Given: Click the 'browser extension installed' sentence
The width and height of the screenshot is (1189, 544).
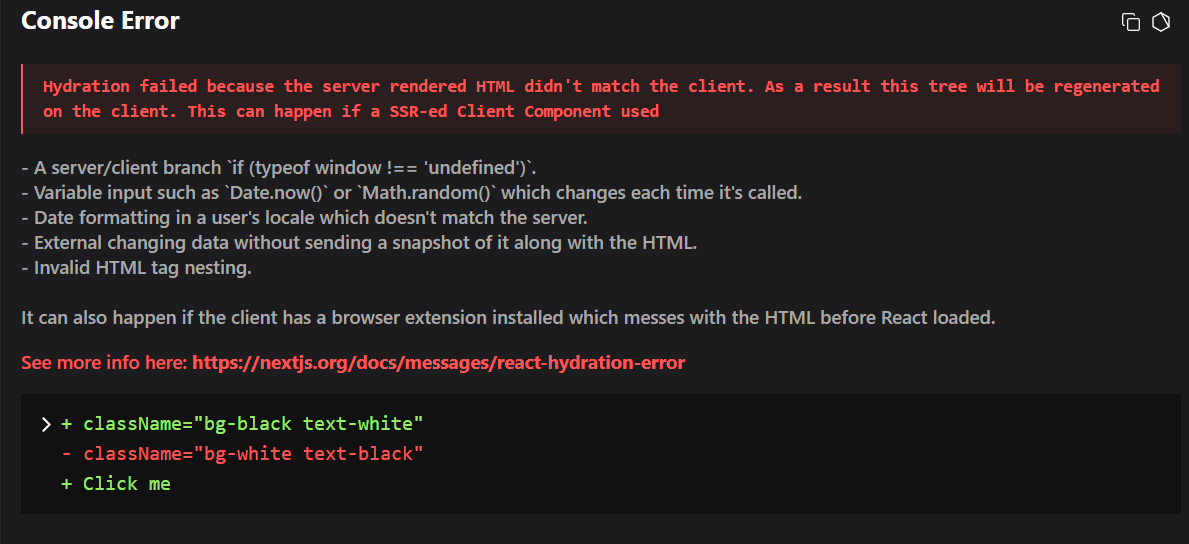Looking at the screenshot, I should coord(508,317).
